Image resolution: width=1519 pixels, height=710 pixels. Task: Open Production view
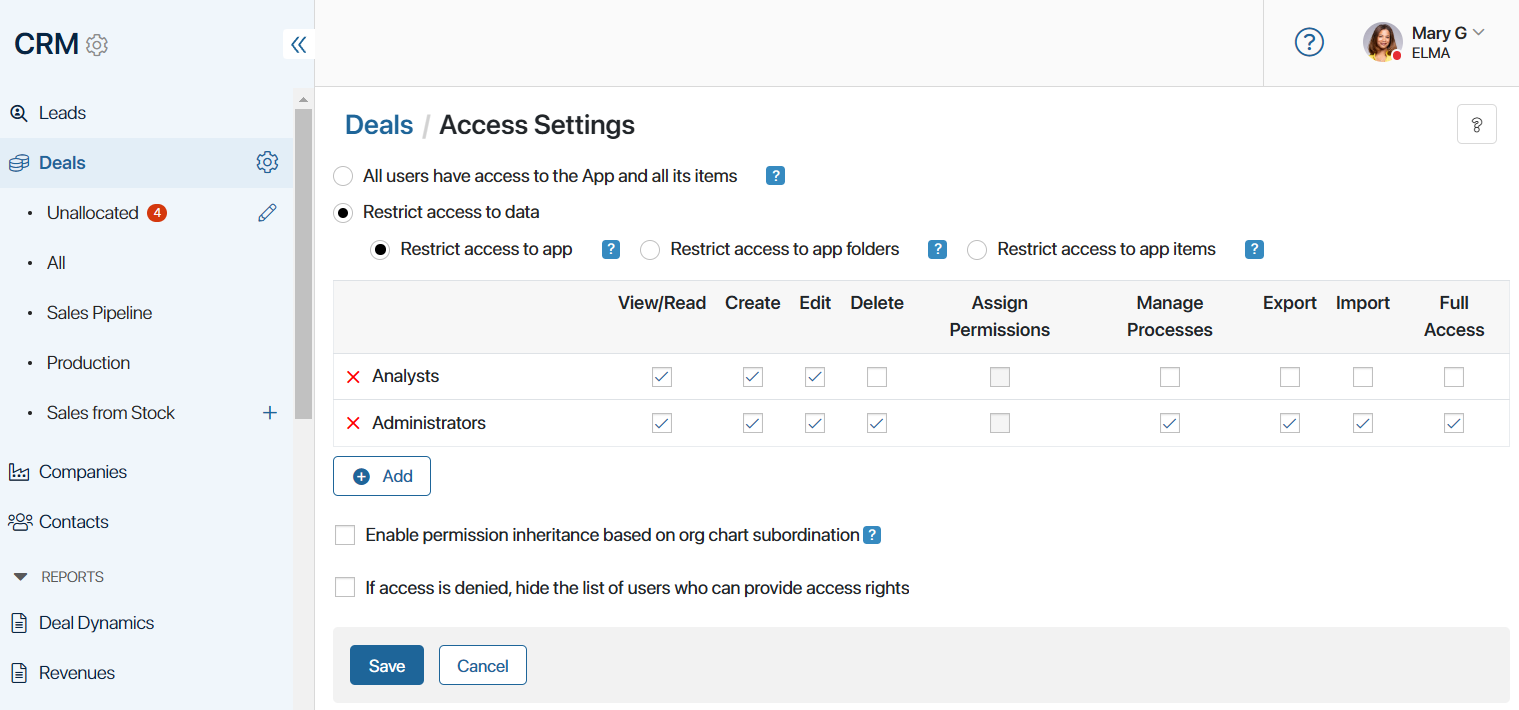click(88, 363)
